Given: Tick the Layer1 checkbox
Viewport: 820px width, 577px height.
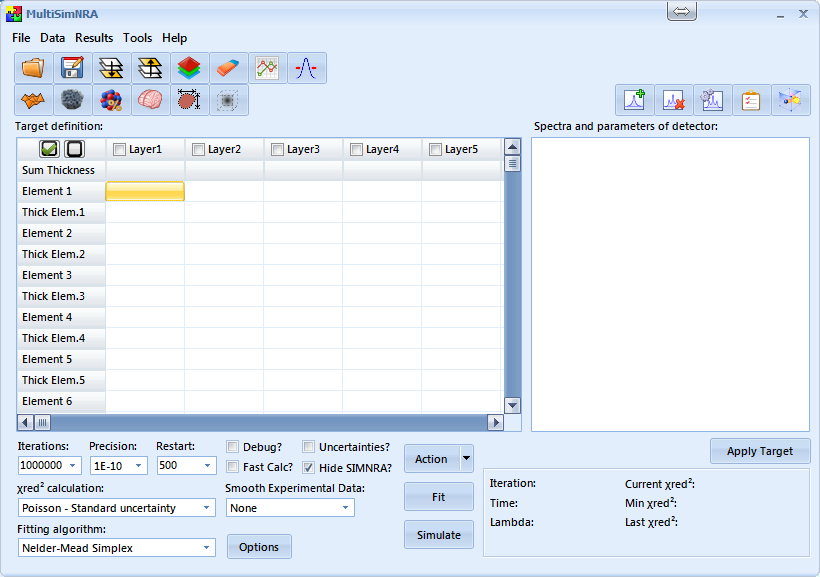Looking at the screenshot, I should (x=119, y=150).
